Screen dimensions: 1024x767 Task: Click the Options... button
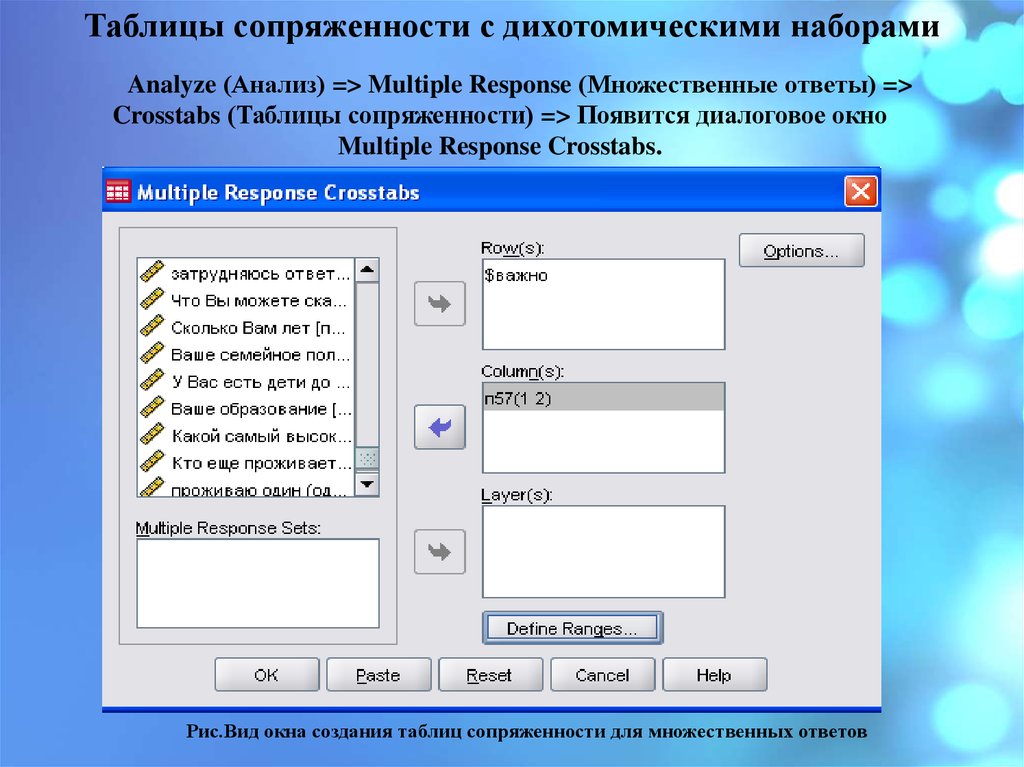tap(801, 251)
